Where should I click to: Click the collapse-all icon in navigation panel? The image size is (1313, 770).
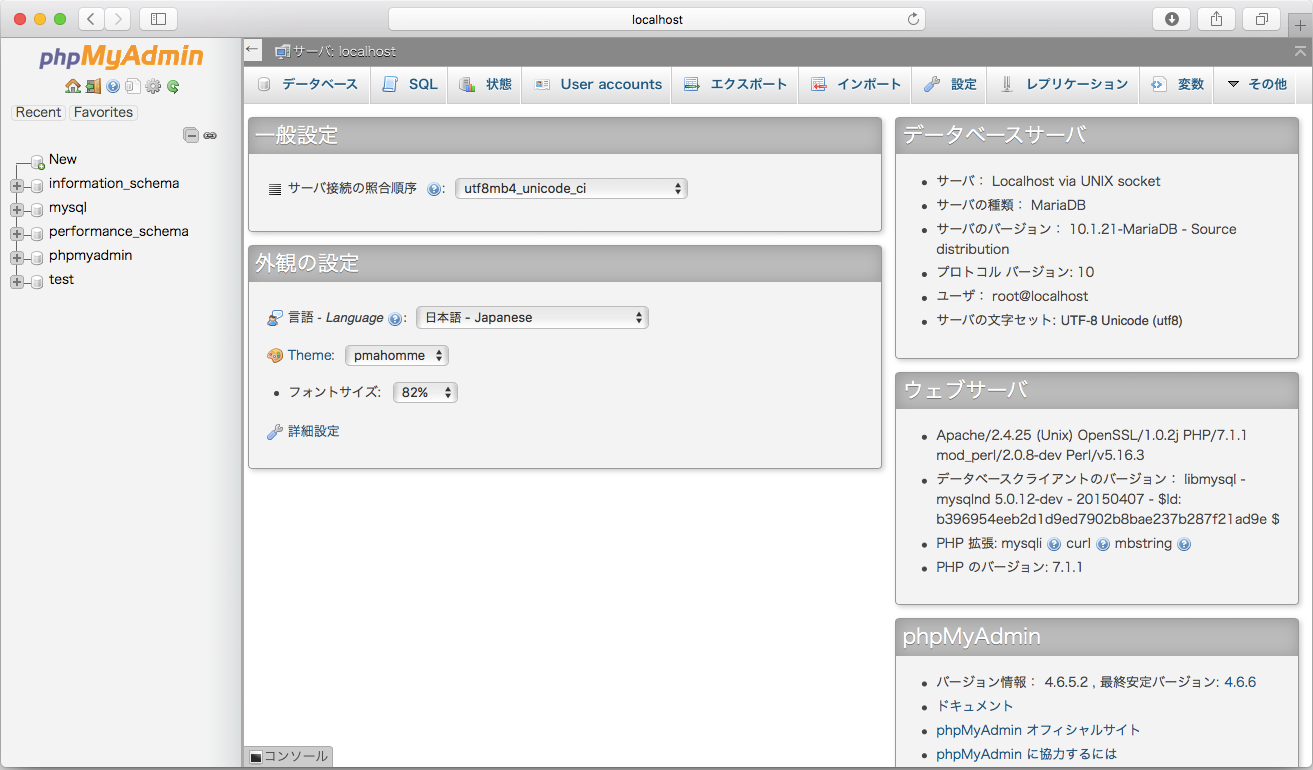point(190,135)
